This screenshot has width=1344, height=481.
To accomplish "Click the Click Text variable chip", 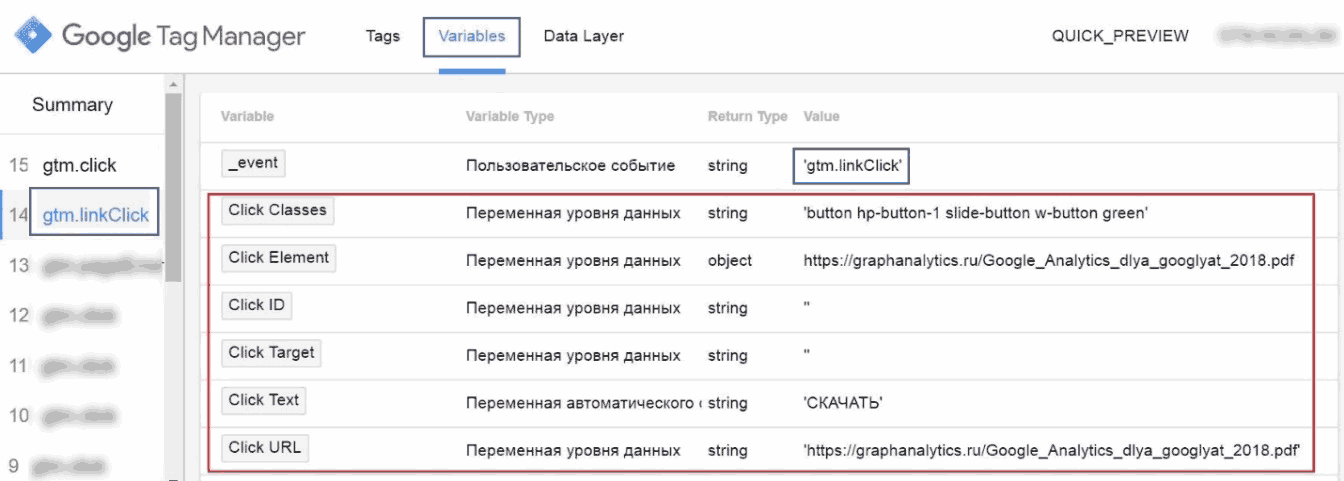I will click(264, 400).
